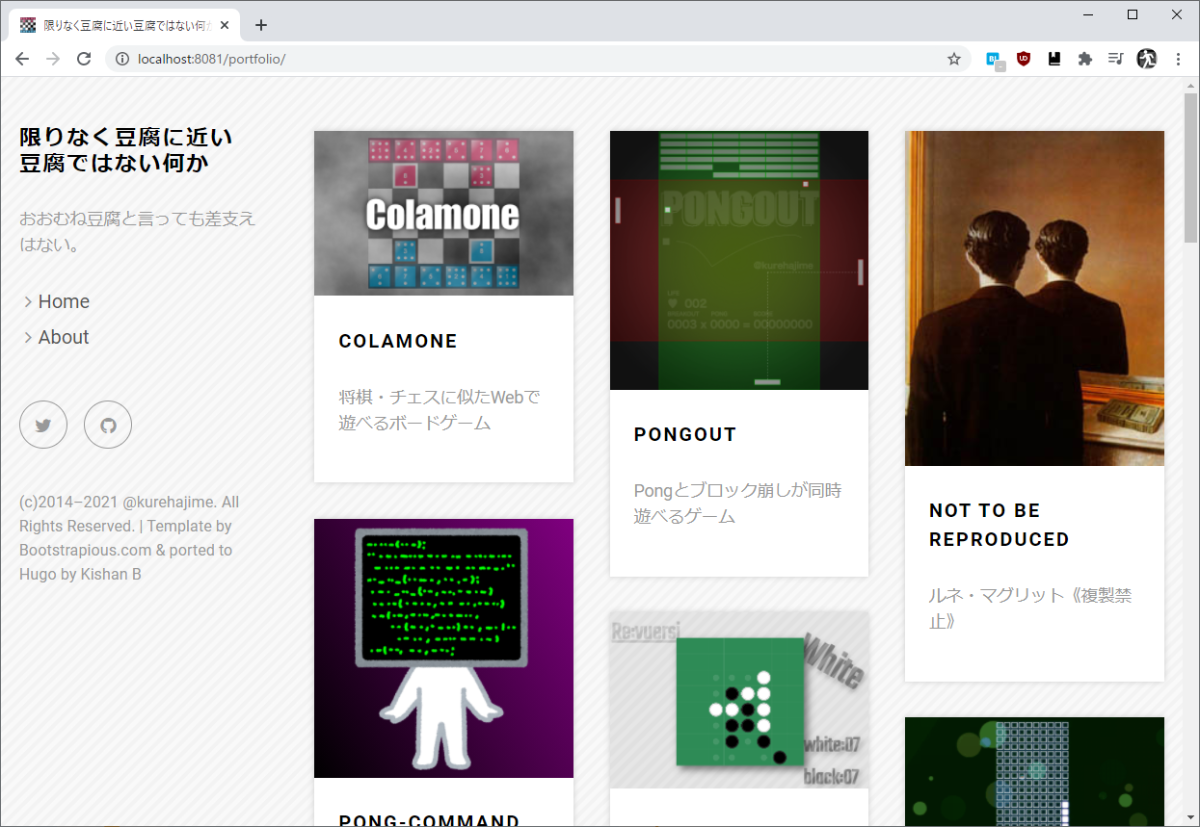Open the Chrome profile avatar
Image resolution: width=1200 pixels, height=827 pixels.
tap(1147, 59)
